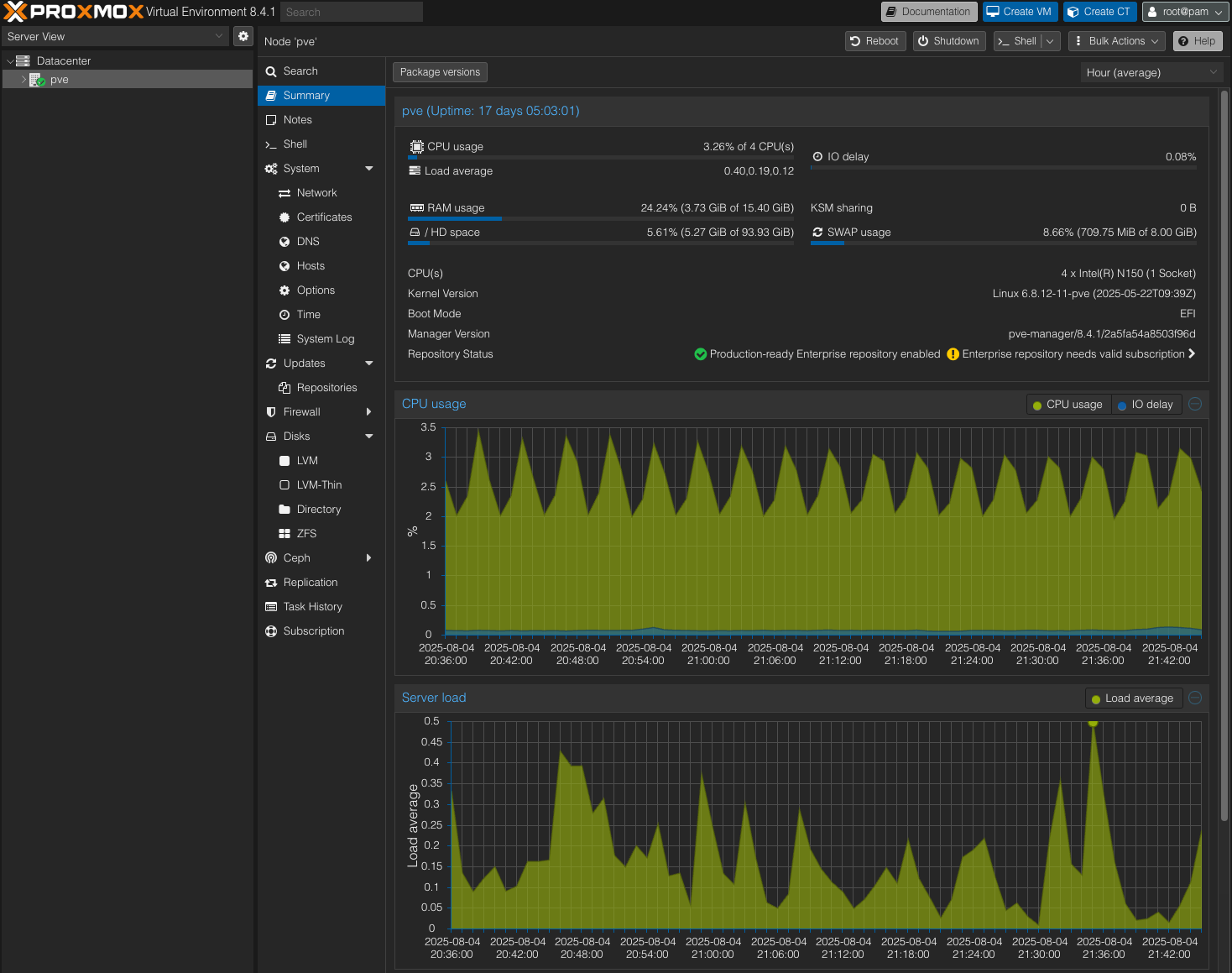Open the Network menu item
The image size is (1232, 973).
point(321,193)
